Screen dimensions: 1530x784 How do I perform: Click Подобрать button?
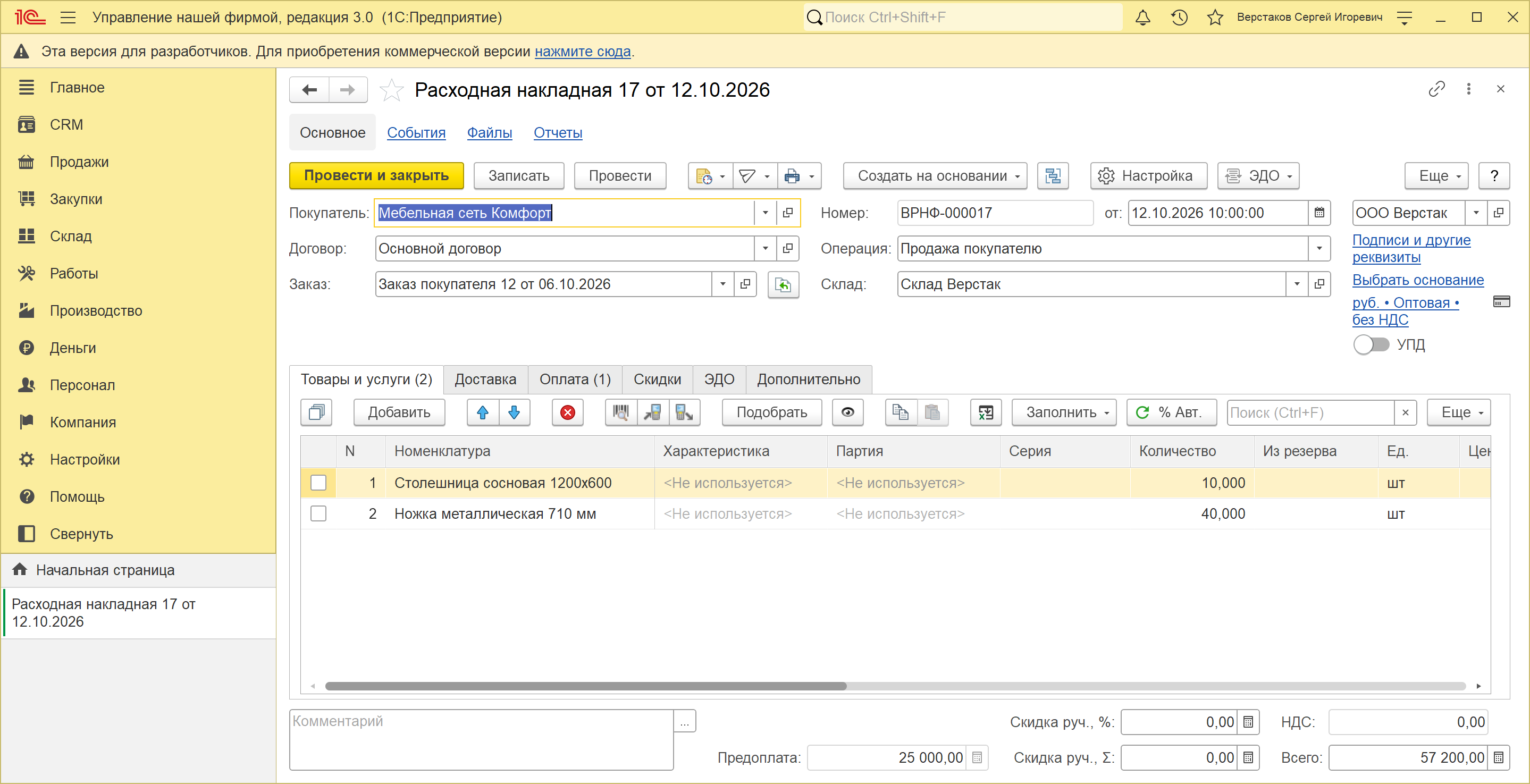pos(771,412)
